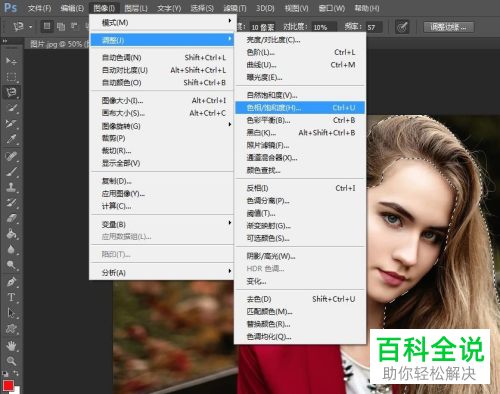
Task: Open the tool preset picker dropdown arrow
Action: point(30,27)
